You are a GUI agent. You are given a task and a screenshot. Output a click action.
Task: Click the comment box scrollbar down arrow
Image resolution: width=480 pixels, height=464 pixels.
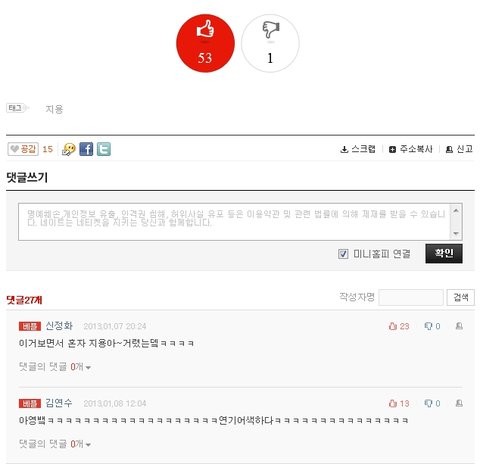(456, 233)
